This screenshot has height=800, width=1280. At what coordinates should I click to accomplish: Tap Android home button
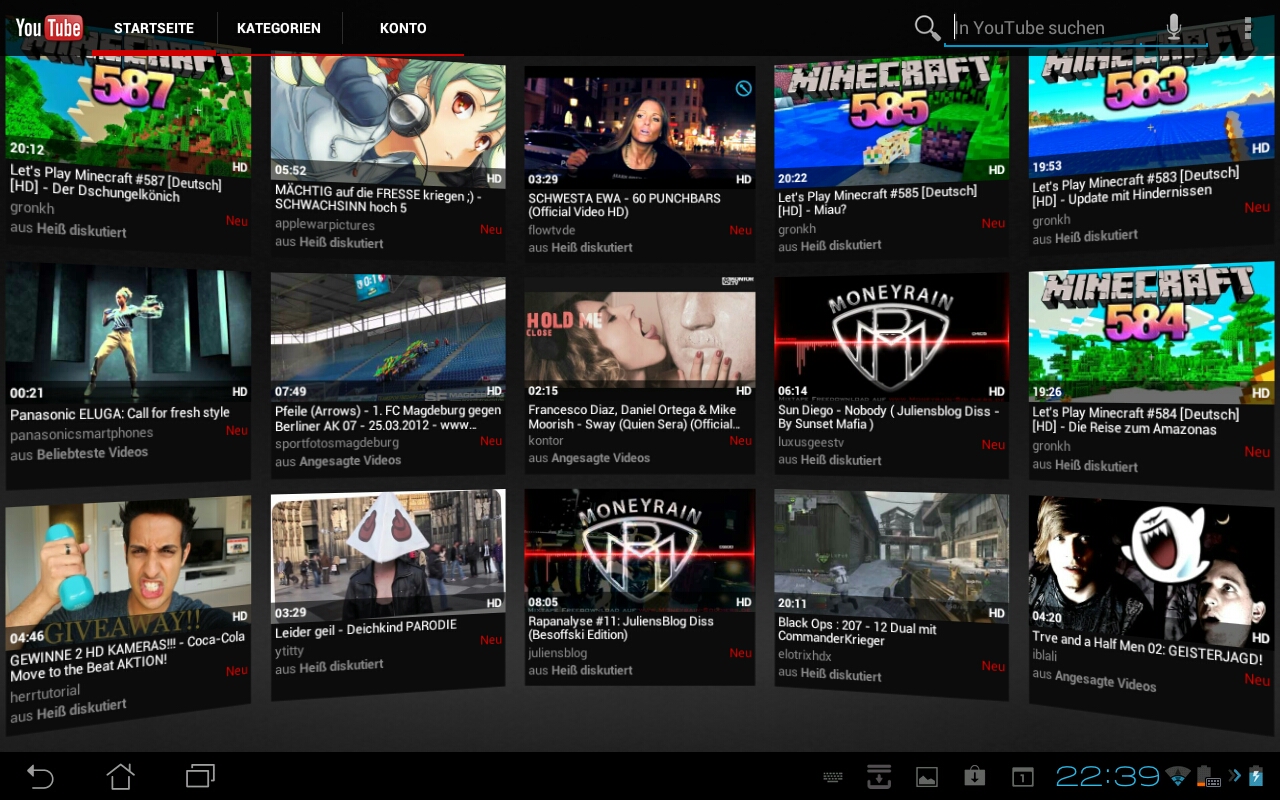pos(120,776)
